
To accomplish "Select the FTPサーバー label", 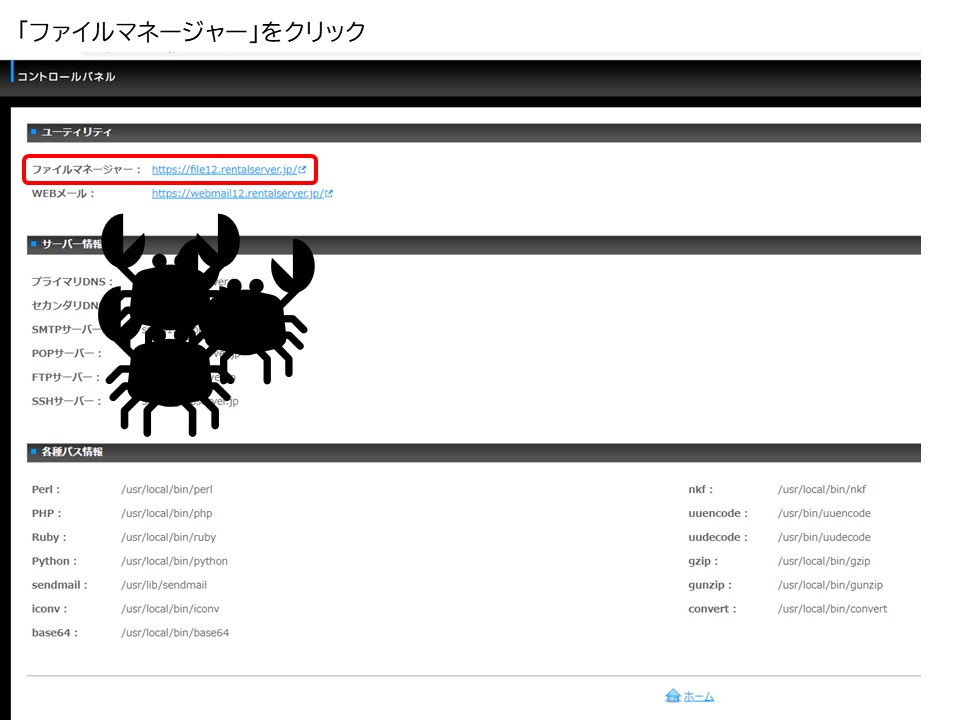I will pyautogui.click(x=66, y=377).
